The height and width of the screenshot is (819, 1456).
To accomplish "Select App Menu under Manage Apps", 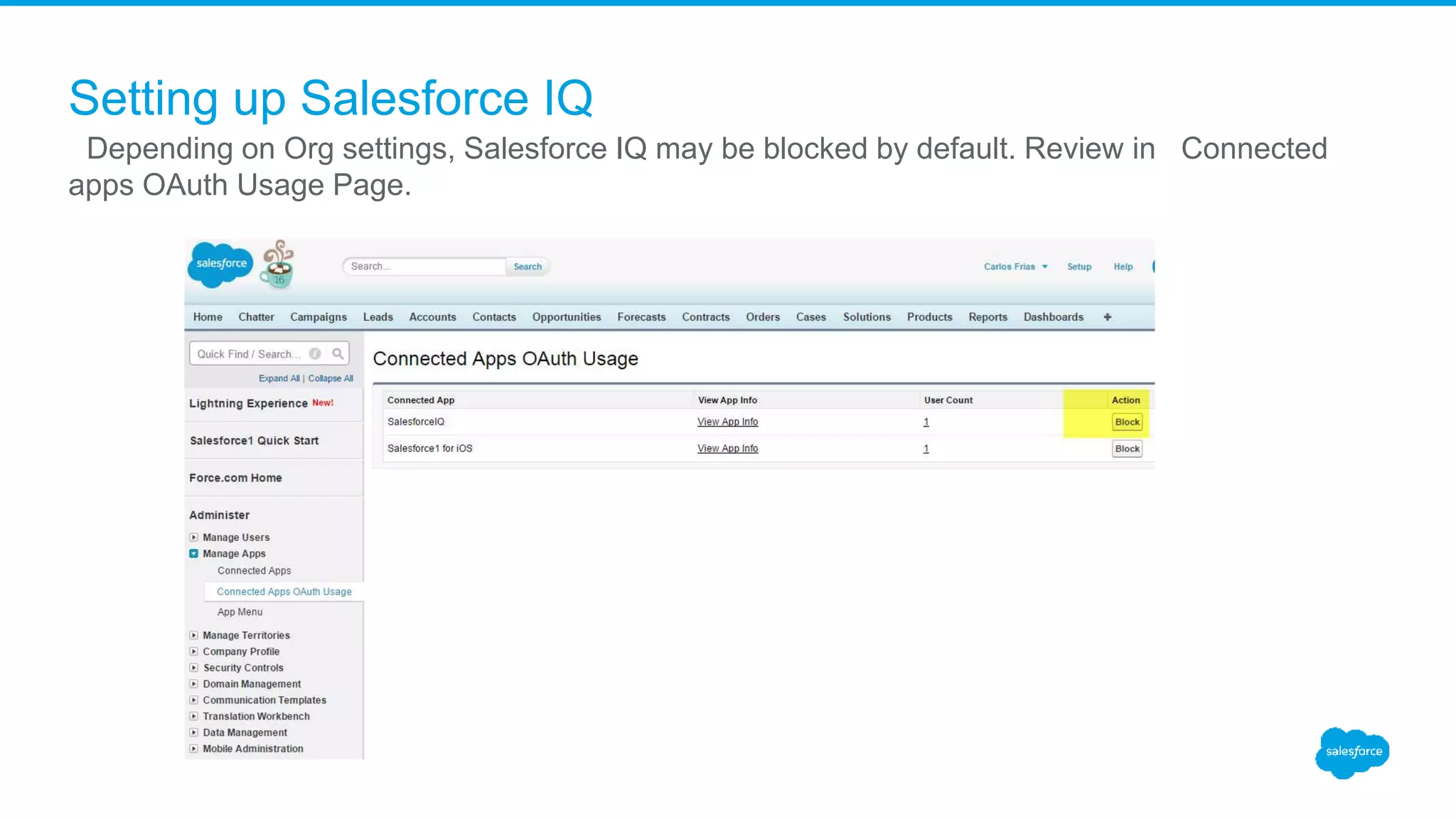I will point(240,612).
